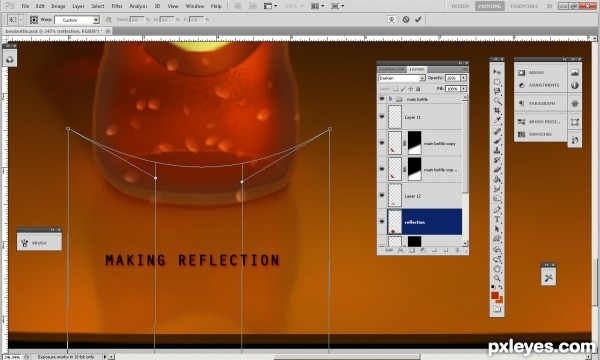
Task: Open the Fill slider dropdown arrow
Action: [x=463, y=89]
